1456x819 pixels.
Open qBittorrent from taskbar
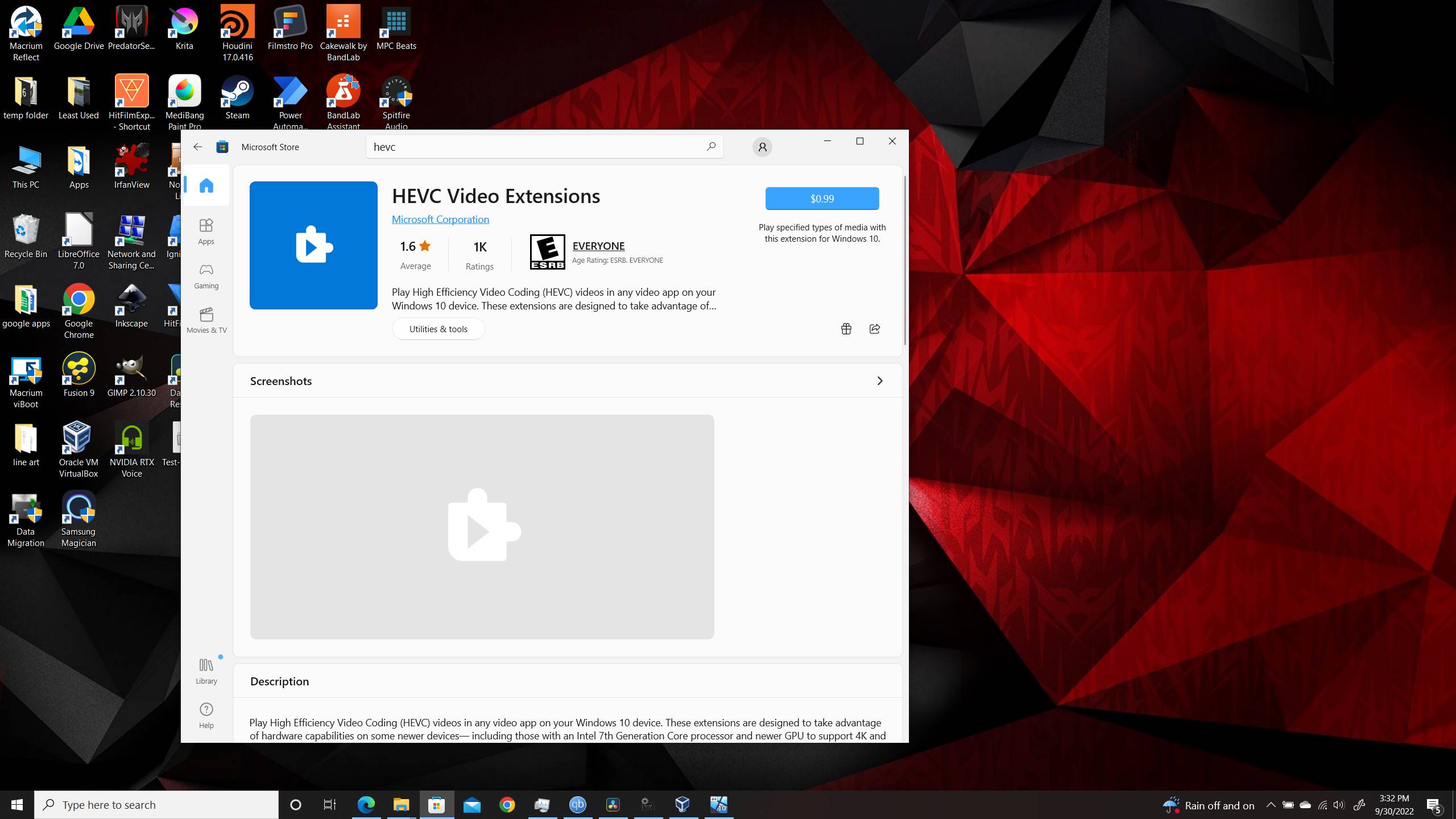click(x=577, y=805)
